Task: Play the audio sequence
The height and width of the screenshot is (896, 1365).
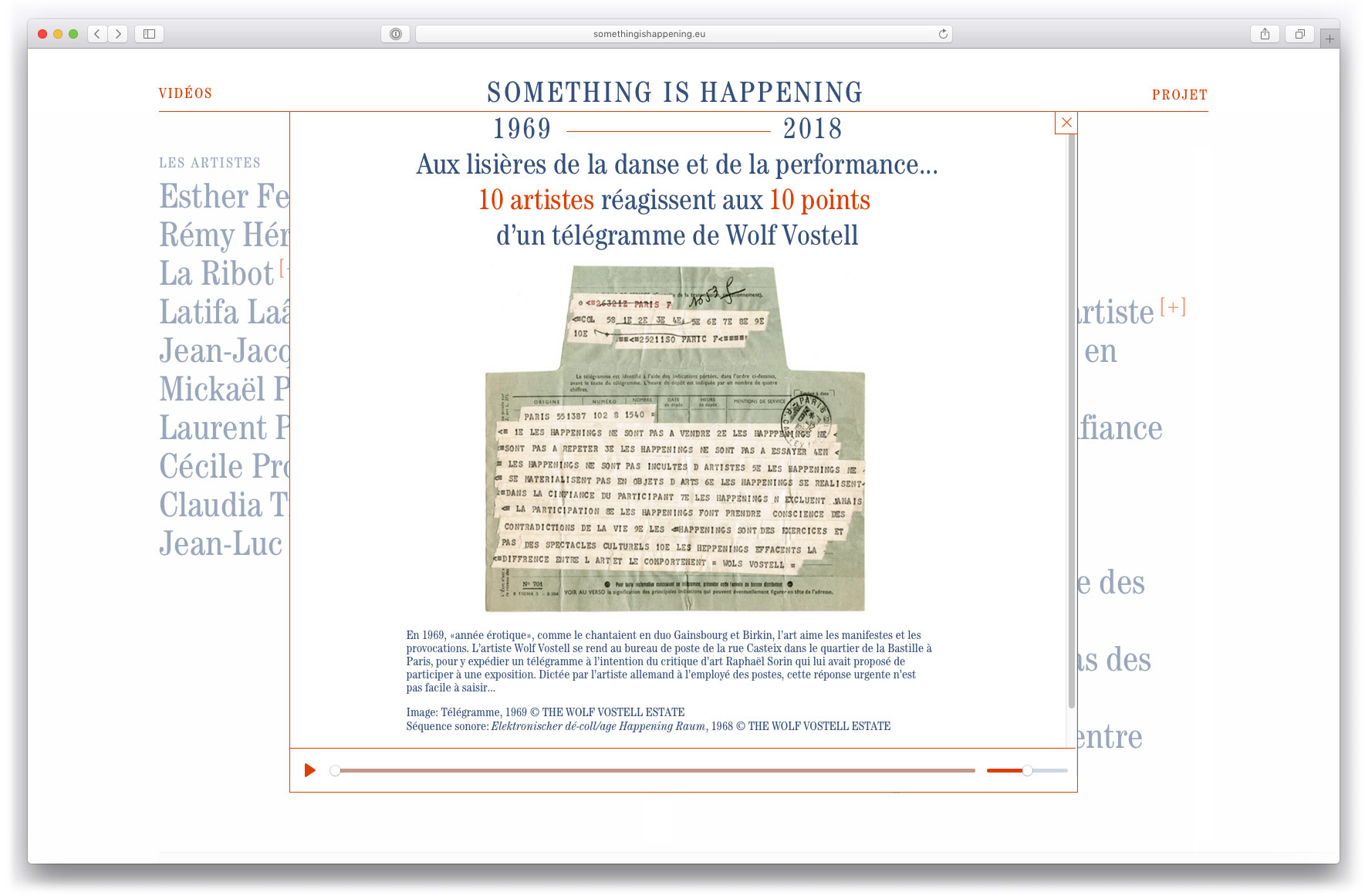Action: [x=310, y=770]
